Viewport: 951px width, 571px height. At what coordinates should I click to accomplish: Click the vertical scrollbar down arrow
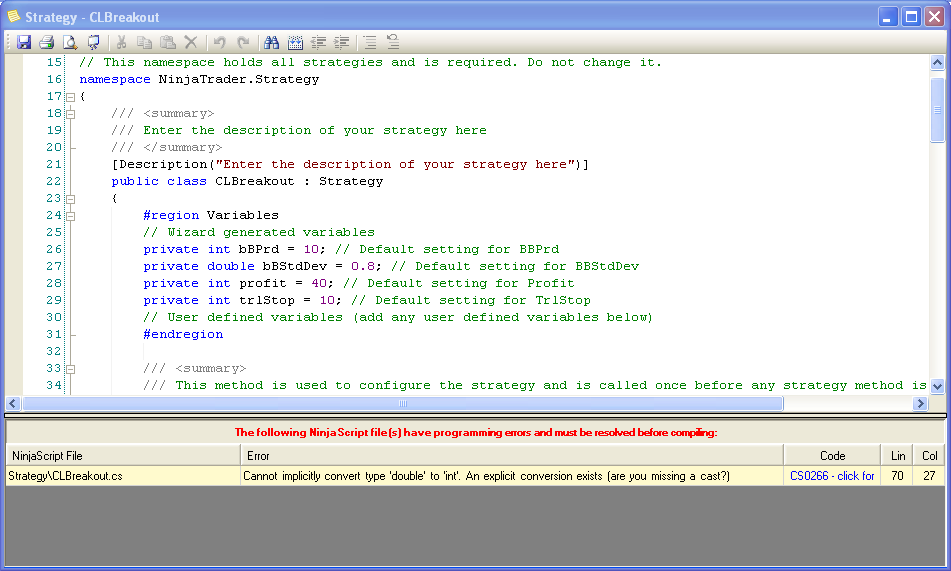[937, 386]
